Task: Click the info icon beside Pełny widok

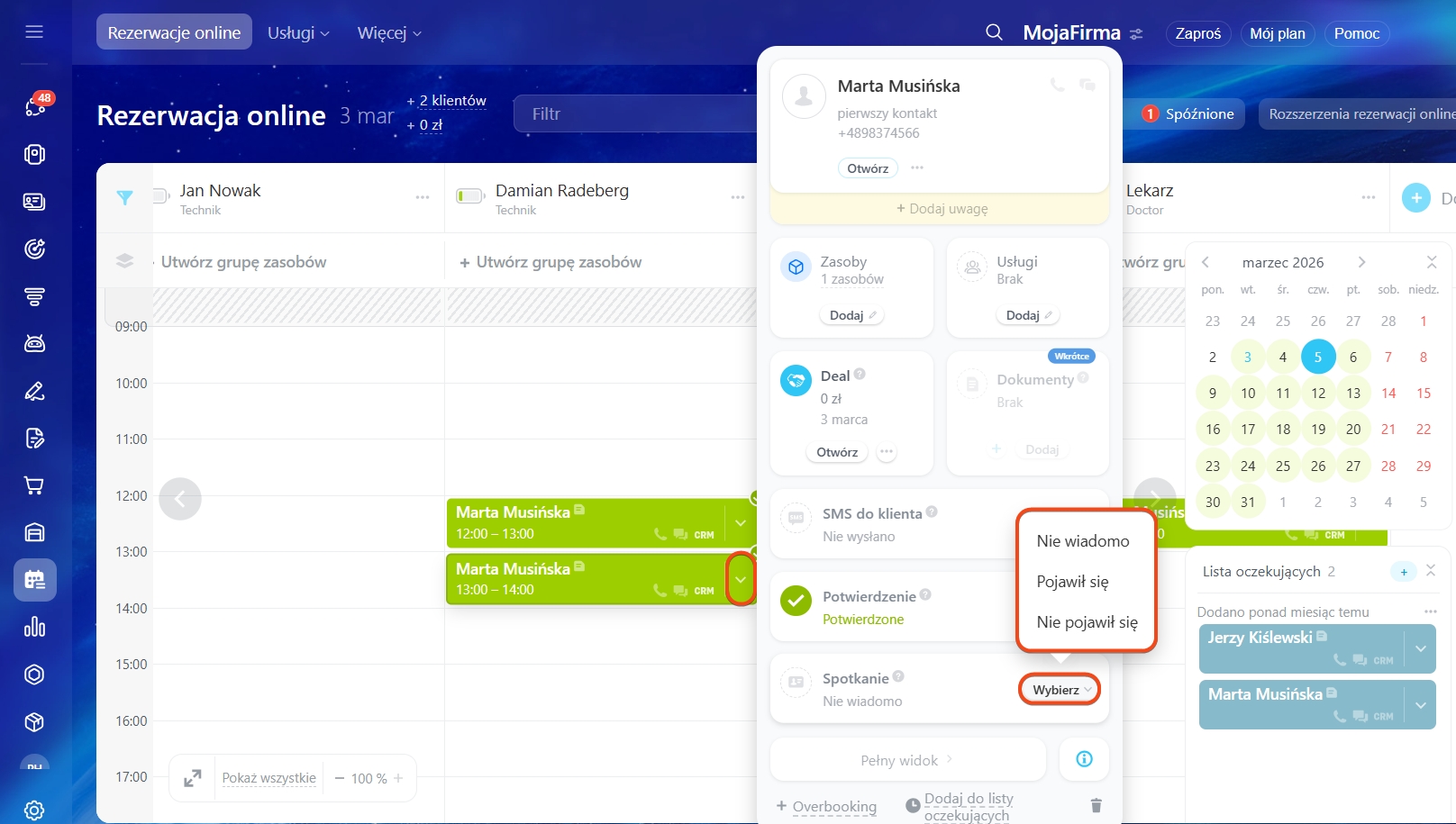Action: coord(1084,759)
